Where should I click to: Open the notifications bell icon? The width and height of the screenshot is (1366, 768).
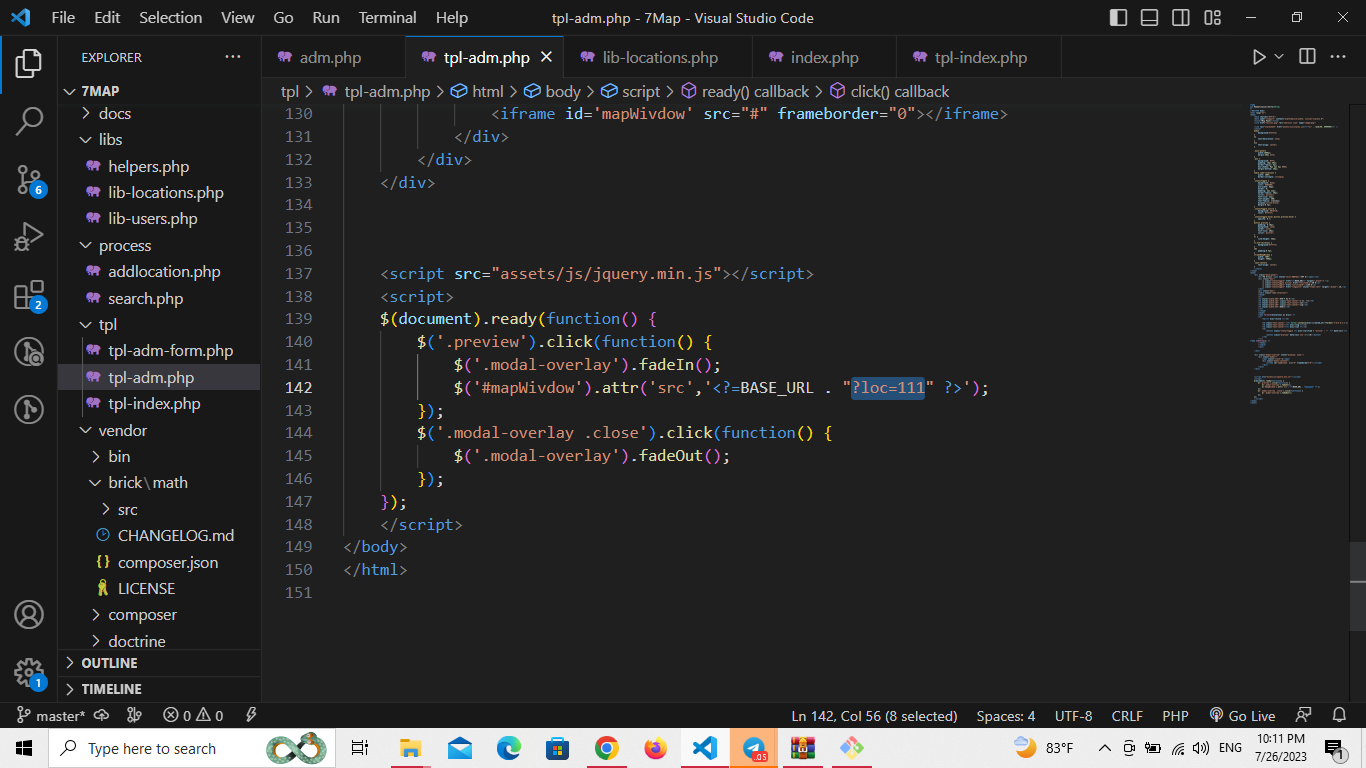point(1339,716)
